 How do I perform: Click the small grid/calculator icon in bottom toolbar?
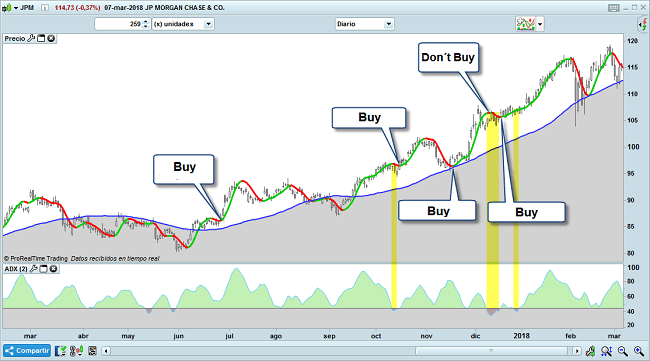pos(92,351)
